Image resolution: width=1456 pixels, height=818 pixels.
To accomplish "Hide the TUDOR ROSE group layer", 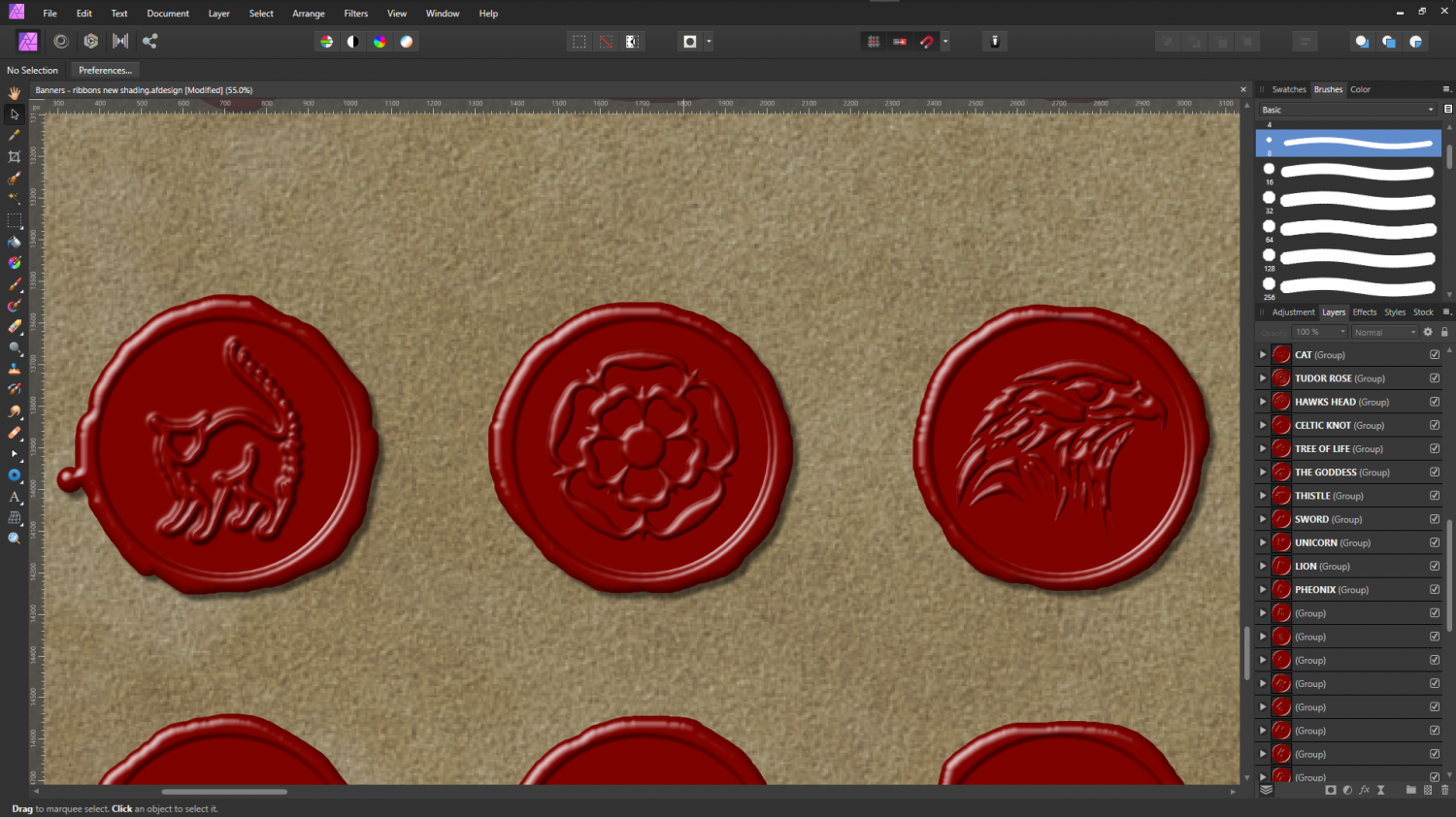I will (x=1435, y=378).
